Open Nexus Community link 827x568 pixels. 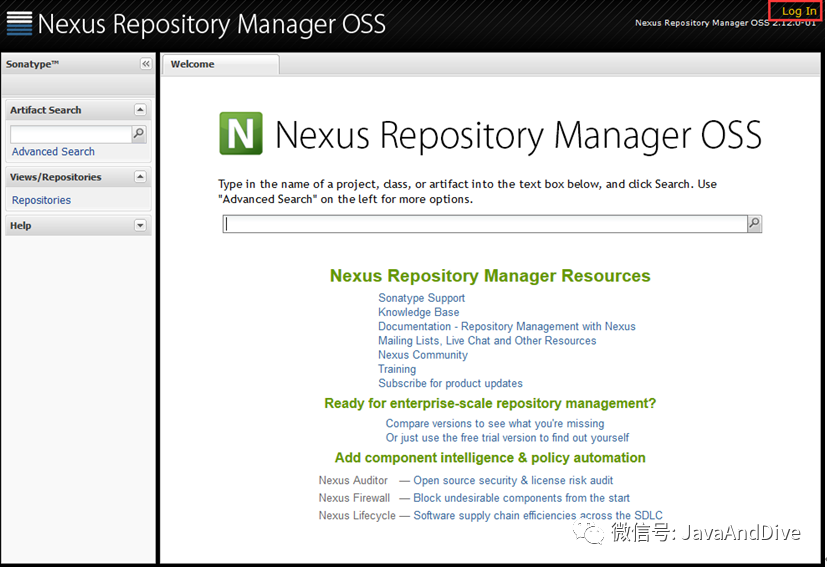point(423,355)
